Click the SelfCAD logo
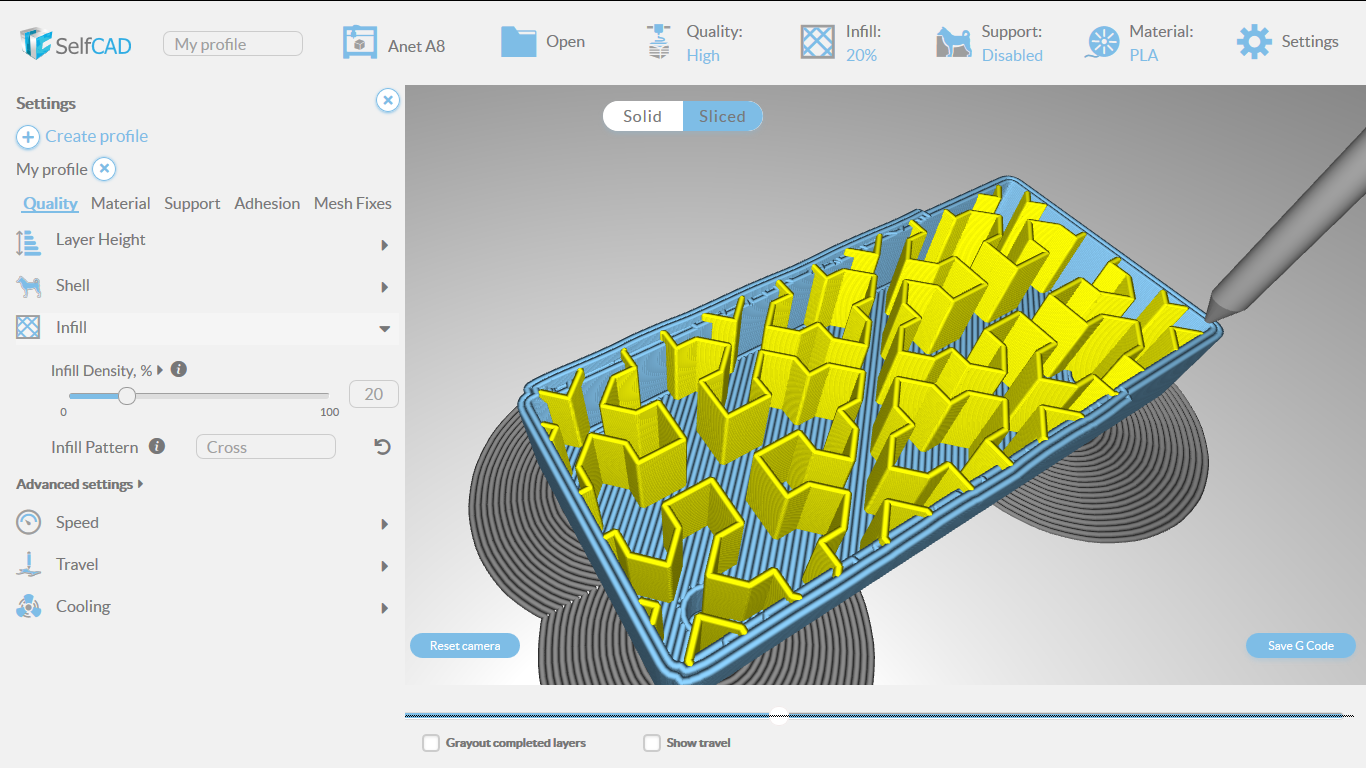1366x768 pixels. [x=76, y=43]
